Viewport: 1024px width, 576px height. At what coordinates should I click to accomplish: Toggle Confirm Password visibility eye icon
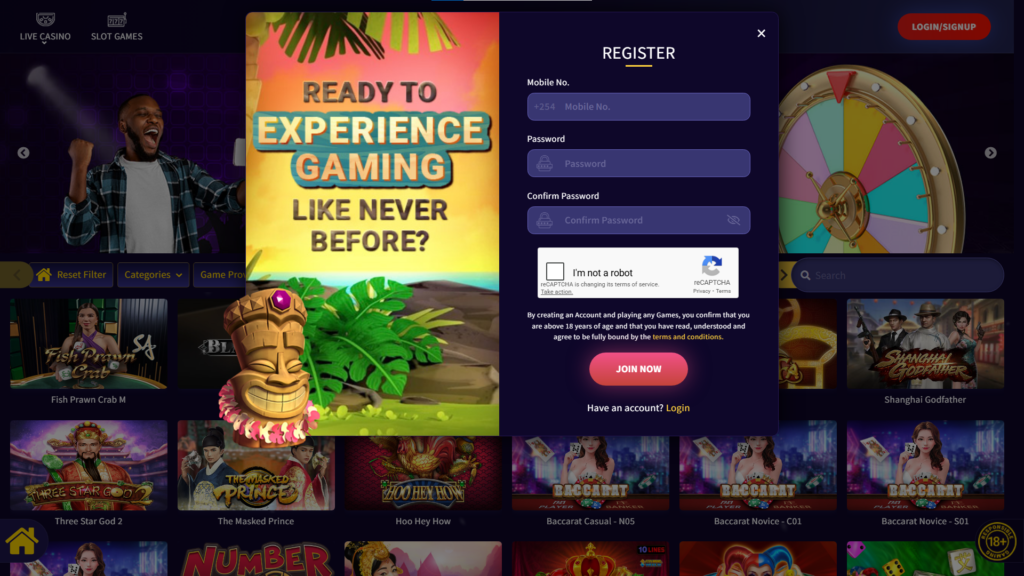coord(733,220)
